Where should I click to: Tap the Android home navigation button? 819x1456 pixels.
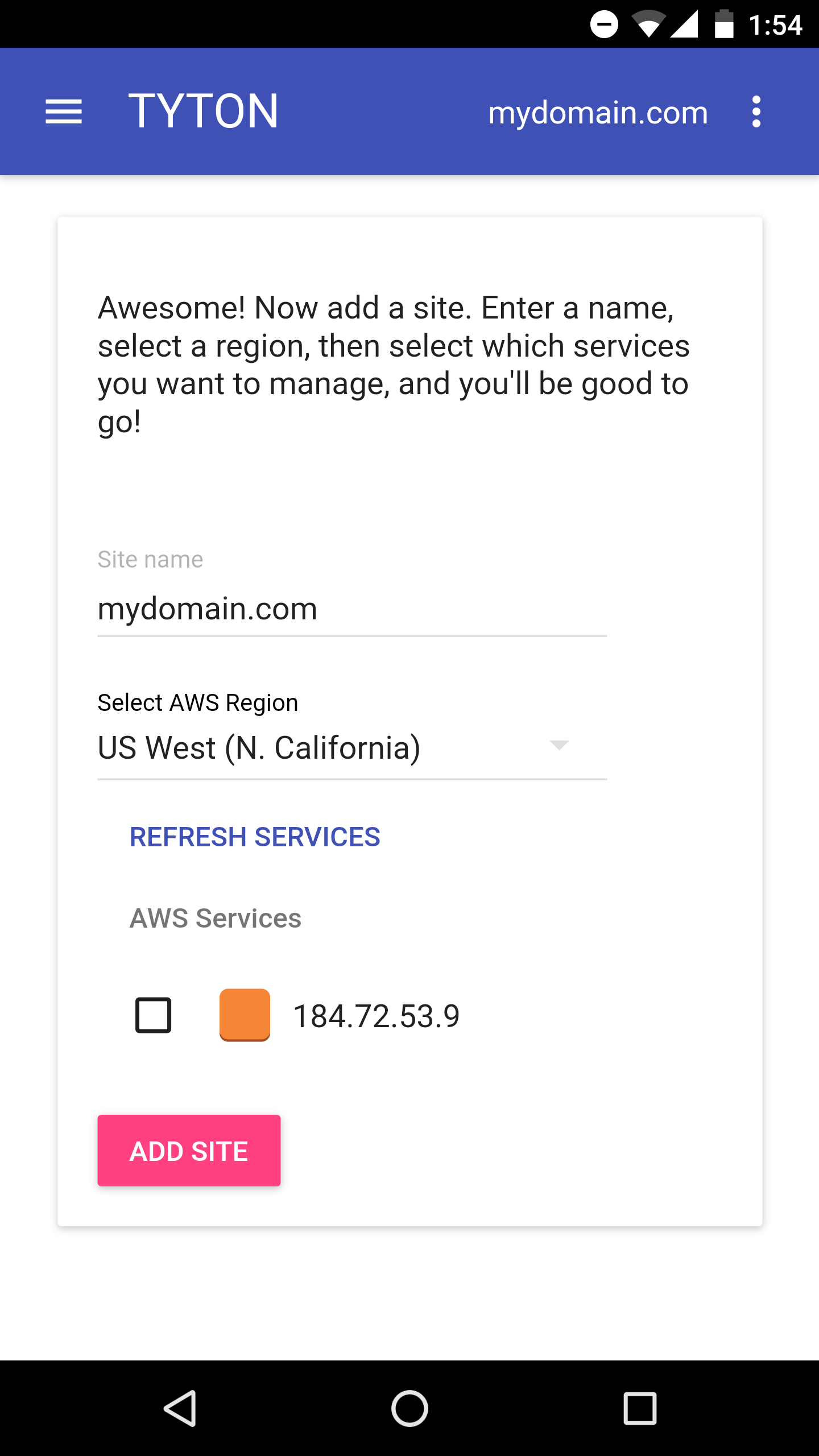point(409,1408)
